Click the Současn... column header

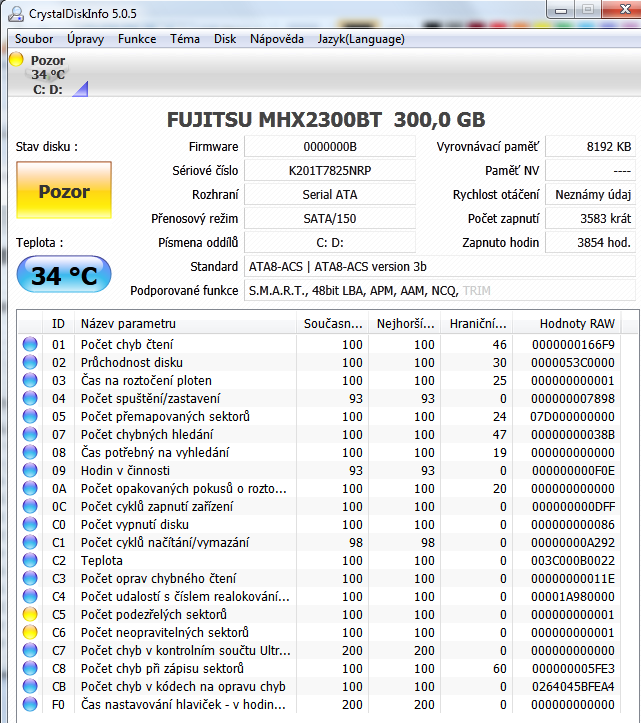click(332, 324)
